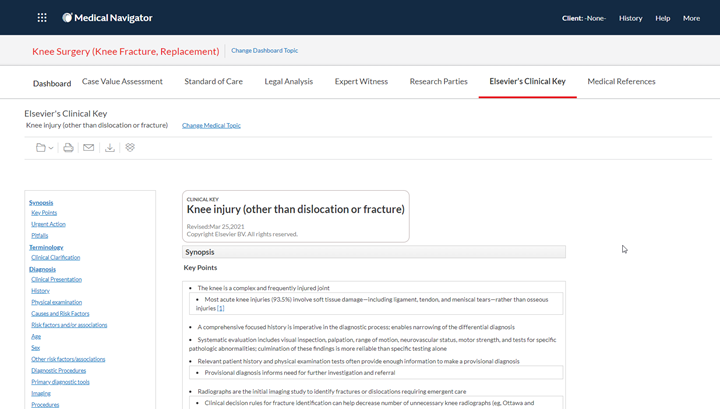Open the apps grid menu icon
The image size is (720, 409).
42,18
